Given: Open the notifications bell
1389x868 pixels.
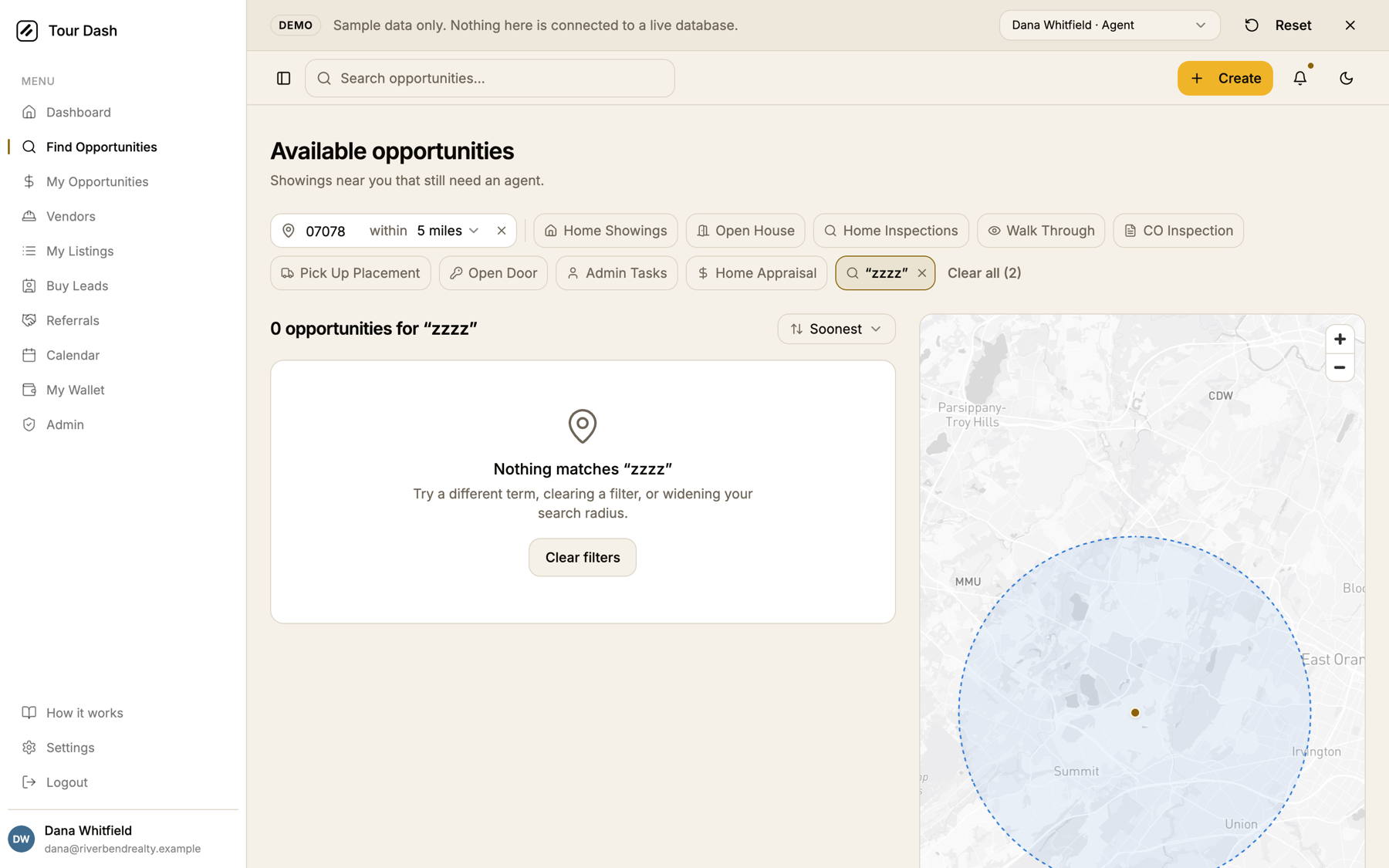Looking at the screenshot, I should 1300,78.
